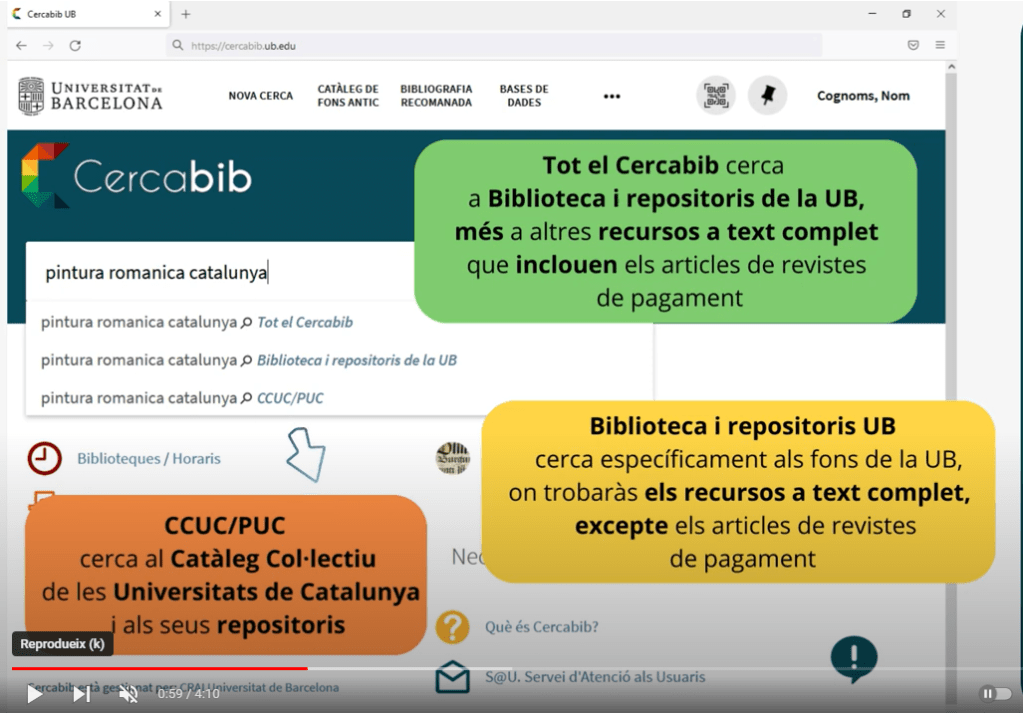Open Biblioteques / Horaris link
The width and height of the screenshot is (1023, 713).
148,459
